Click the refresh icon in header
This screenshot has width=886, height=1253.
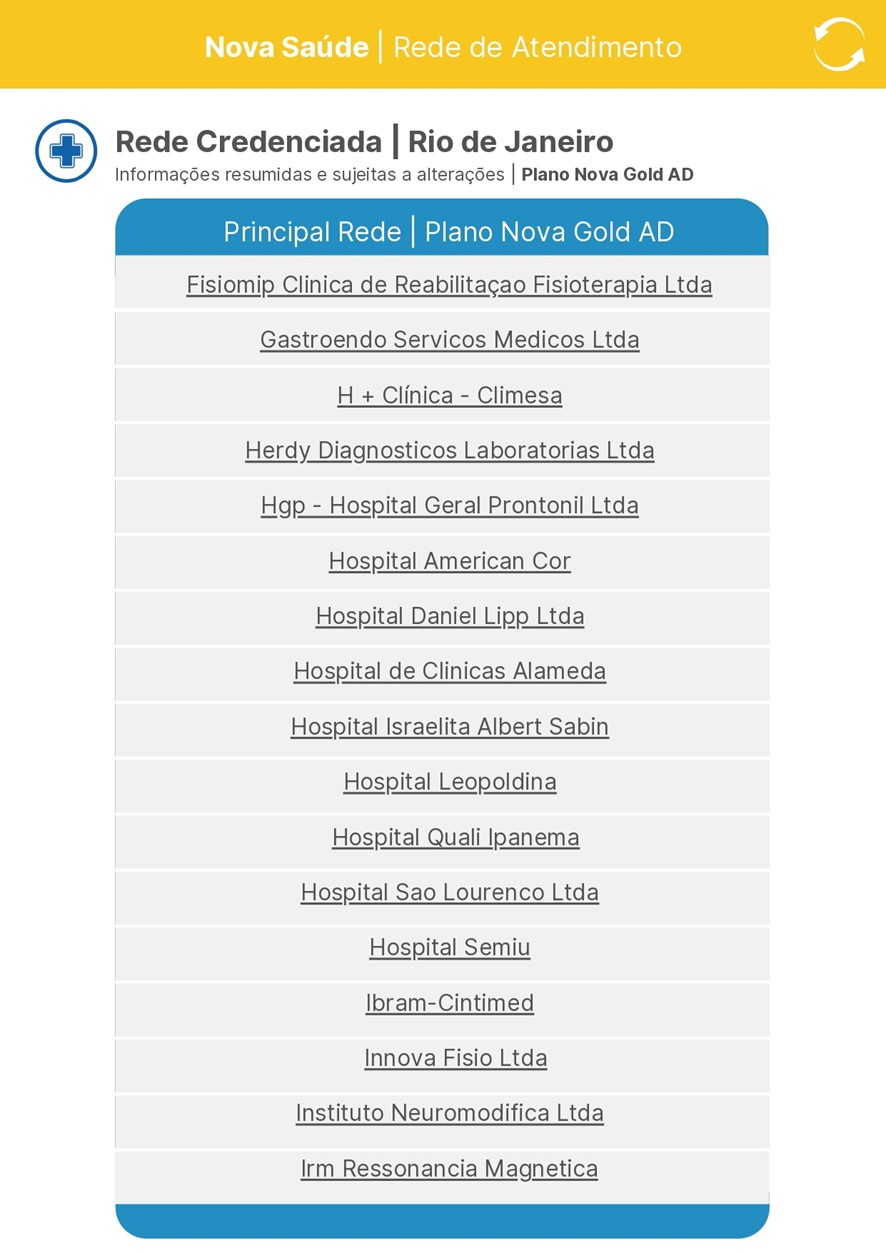838,45
